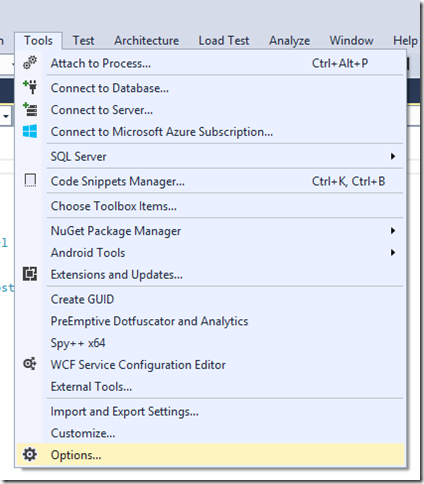Click the Extensions and Updates icon
Screen dimensions: 424x484
click(x=30, y=274)
